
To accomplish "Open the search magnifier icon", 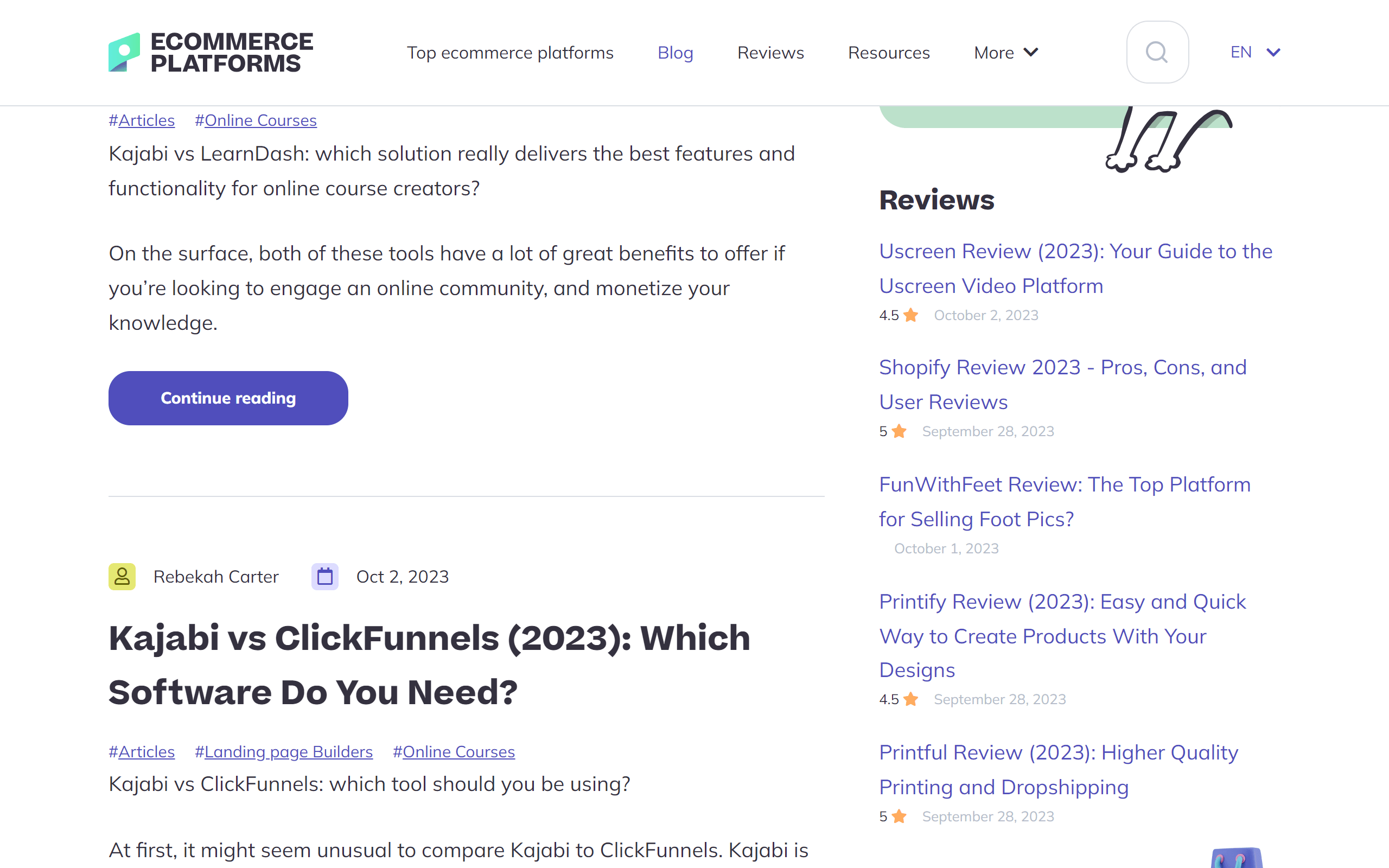I will 1157,52.
